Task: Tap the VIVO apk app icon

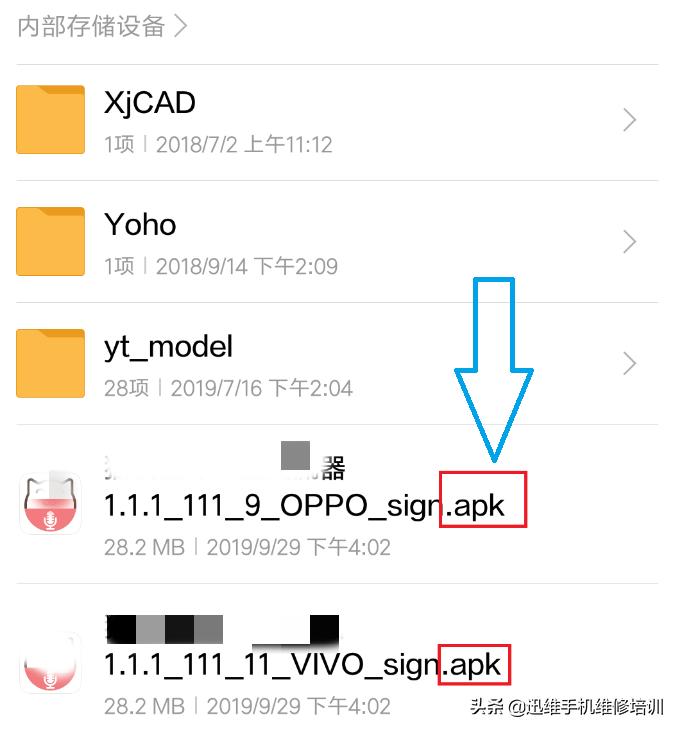Action: (50, 663)
